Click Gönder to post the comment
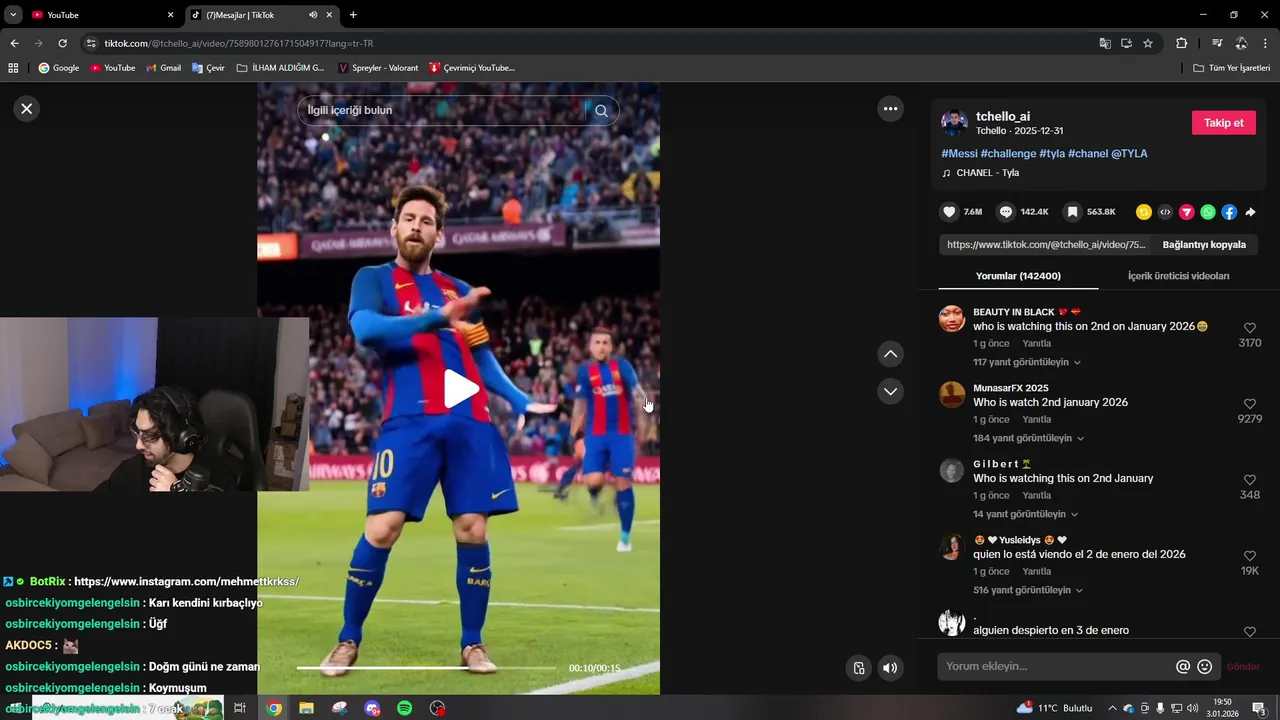The image size is (1280, 720). click(x=1243, y=667)
